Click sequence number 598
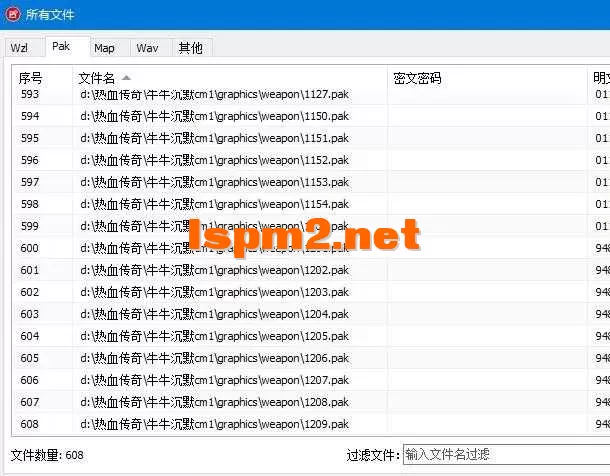The width and height of the screenshot is (610, 476). coord(30,204)
